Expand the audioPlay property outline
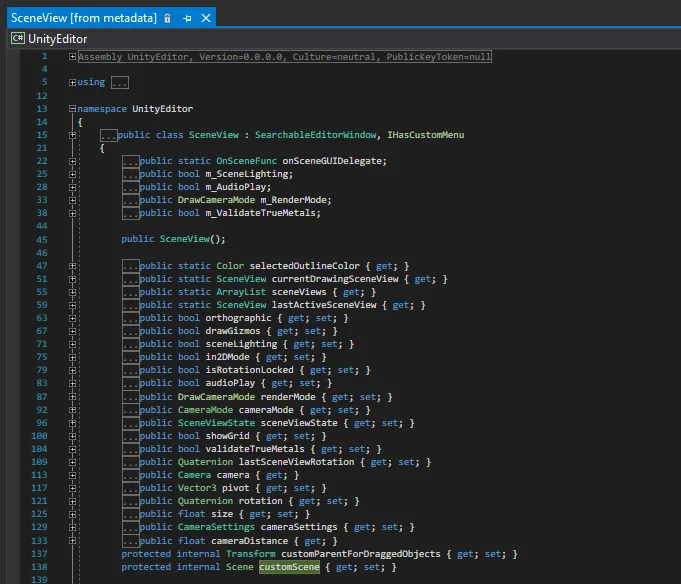Image resolution: width=681 pixels, height=584 pixels. coord(73,383)
